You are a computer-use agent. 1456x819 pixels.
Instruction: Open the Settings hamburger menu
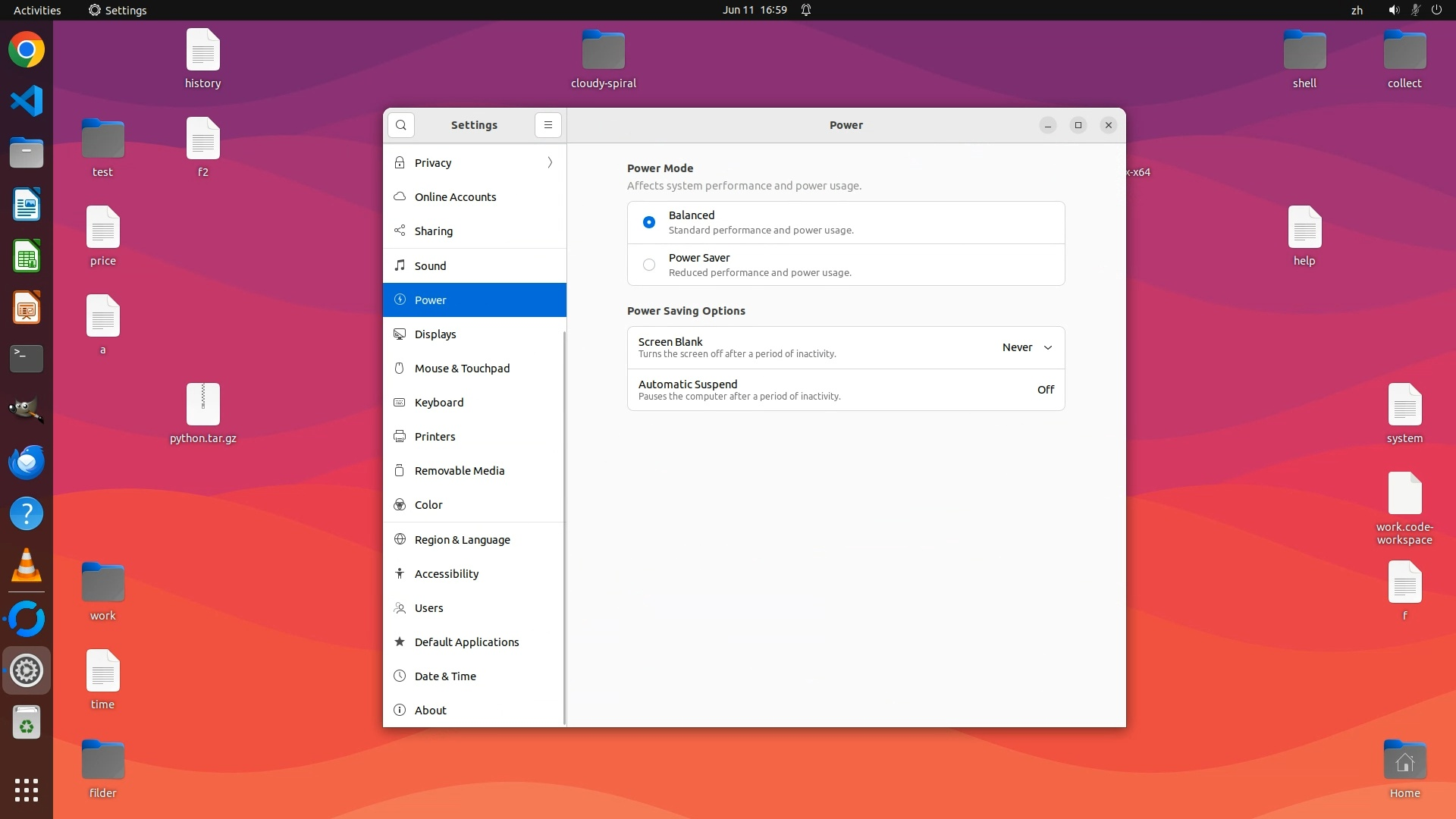pyautogui.click(x=548, y=125)
